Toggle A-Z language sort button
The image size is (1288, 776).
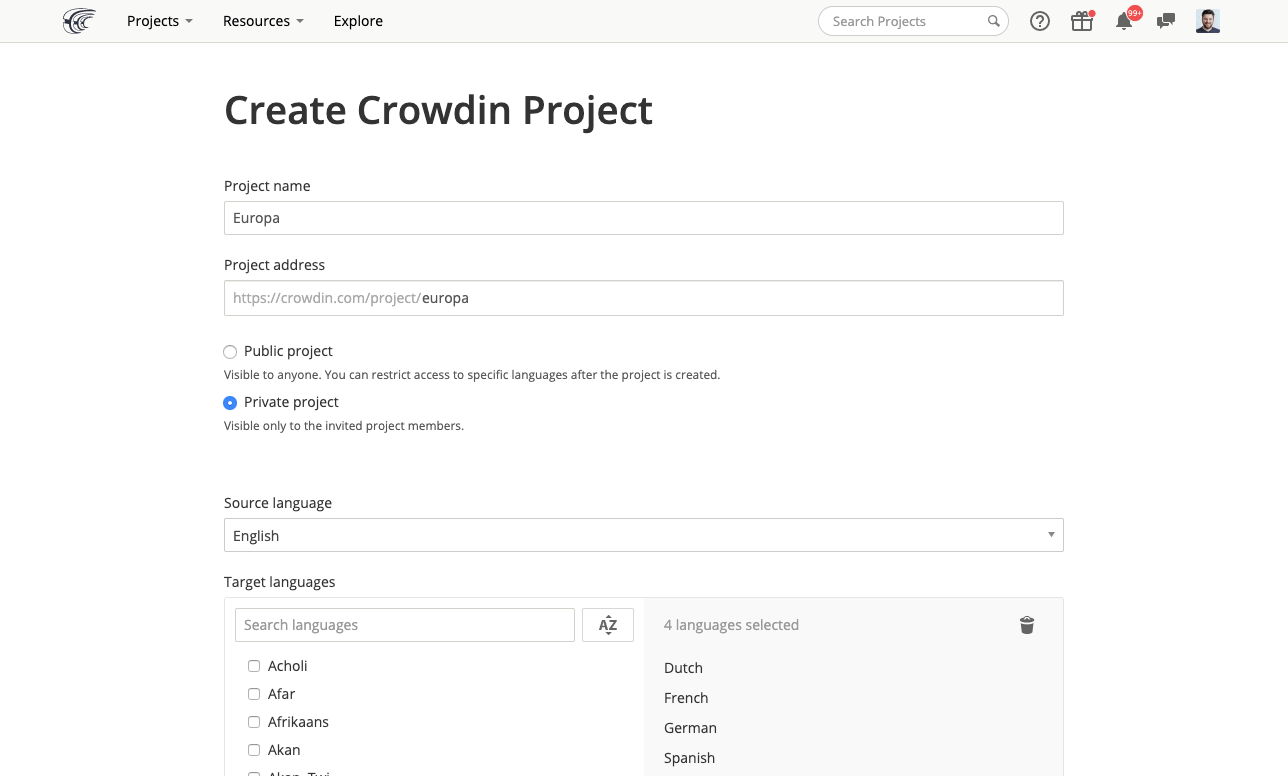tap(608, 625)
